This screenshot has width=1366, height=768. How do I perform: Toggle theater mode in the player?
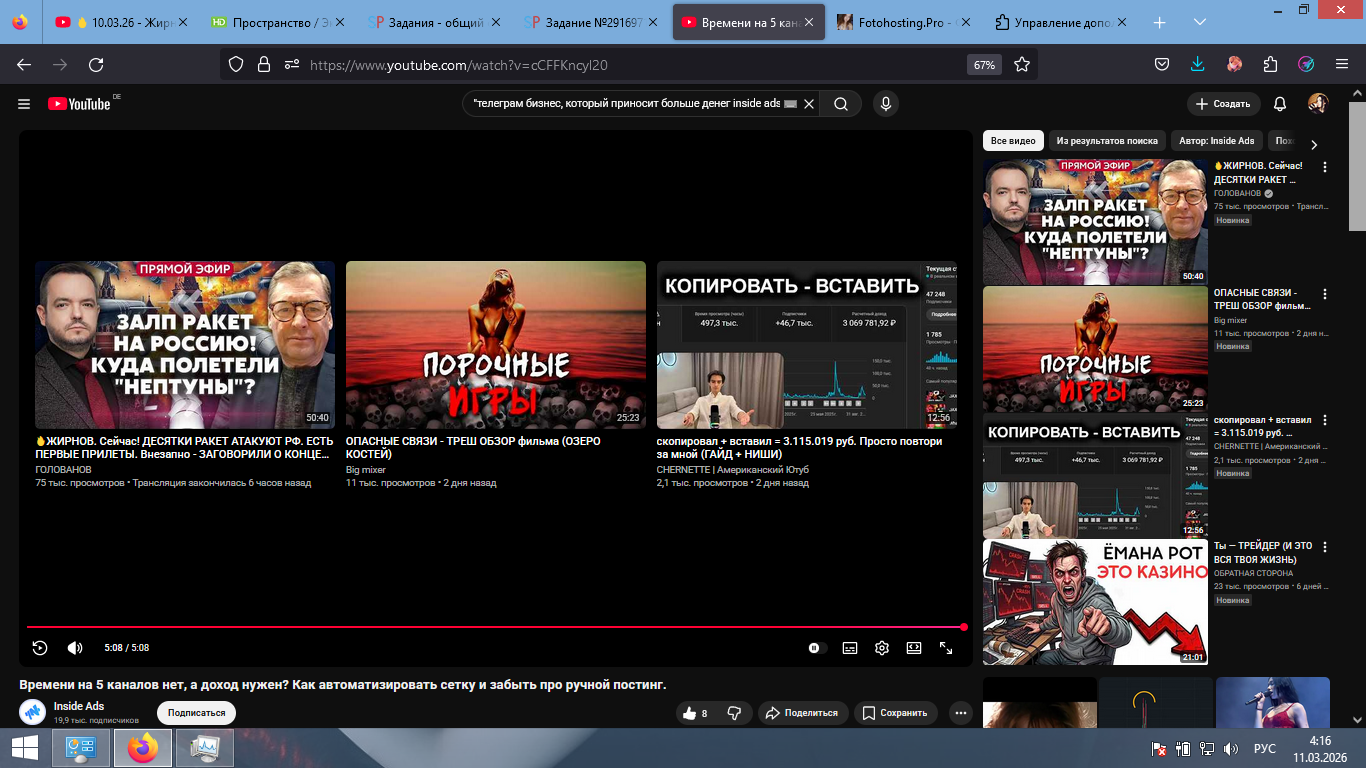913,648
